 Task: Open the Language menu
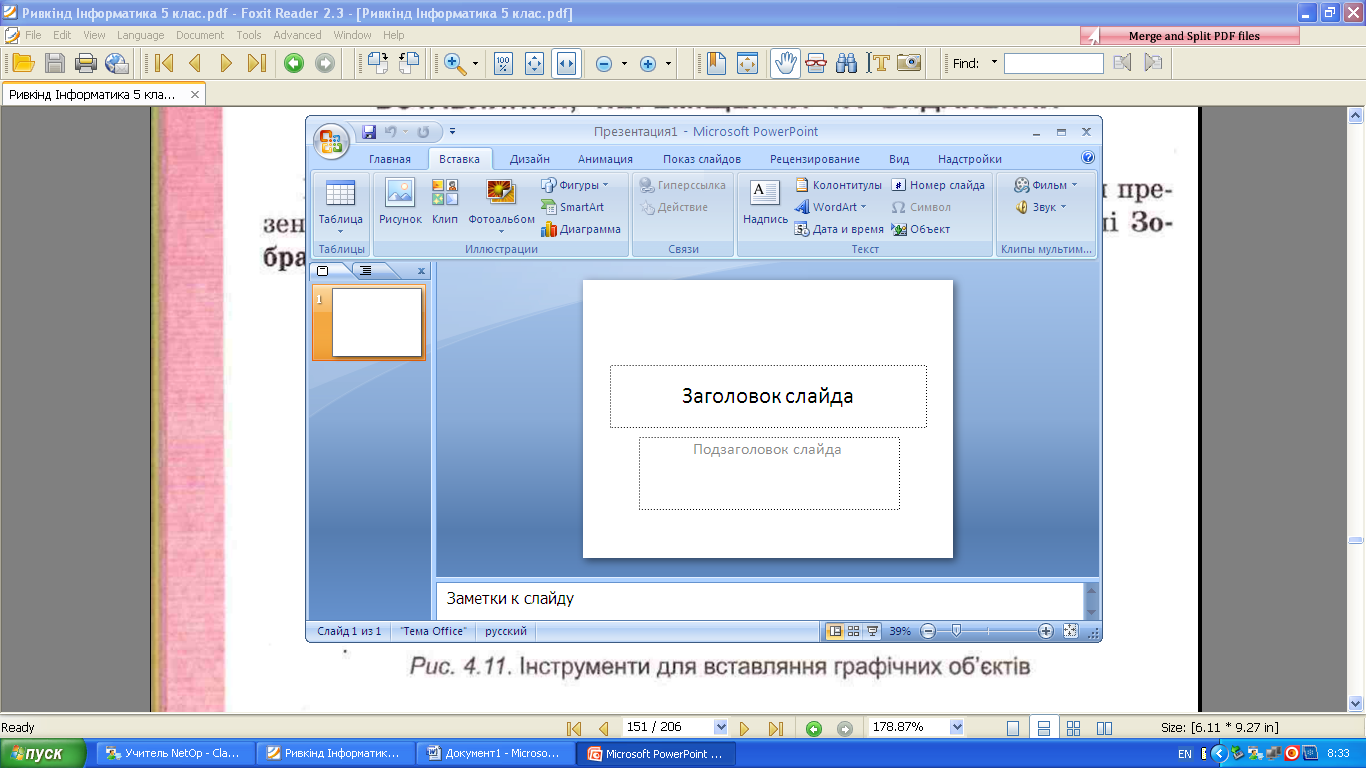140,35
